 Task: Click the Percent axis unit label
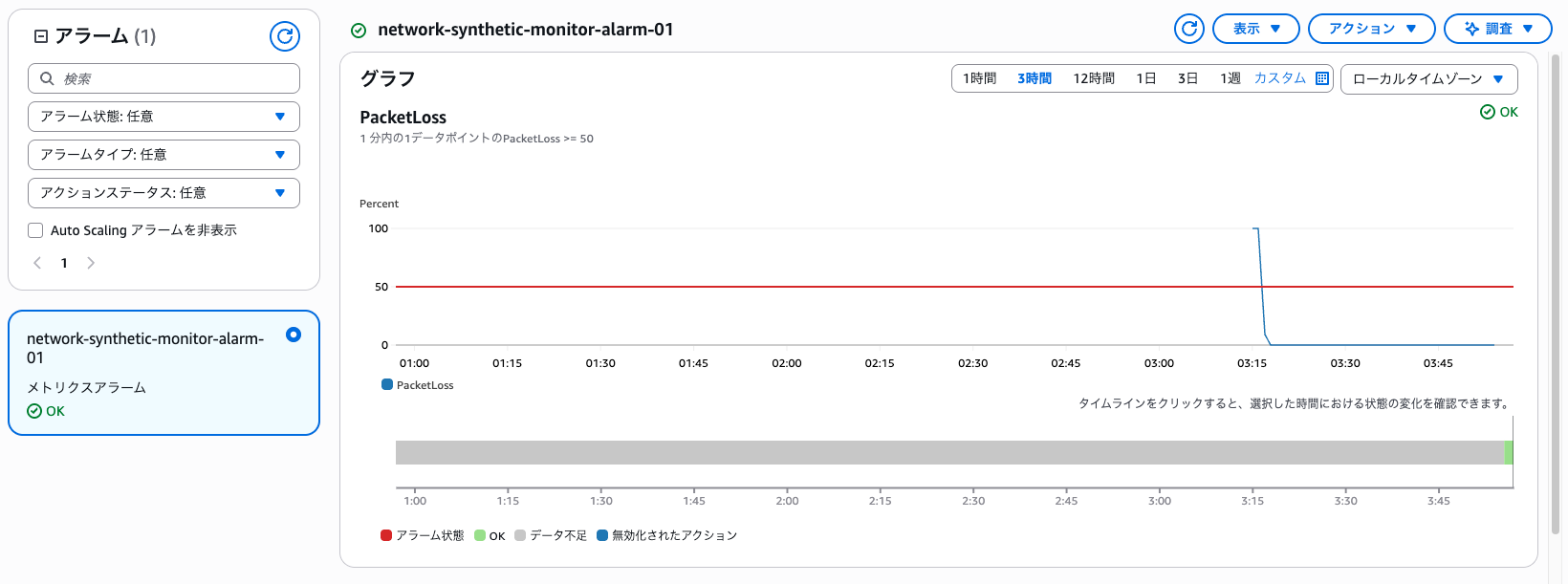[379, 204]
